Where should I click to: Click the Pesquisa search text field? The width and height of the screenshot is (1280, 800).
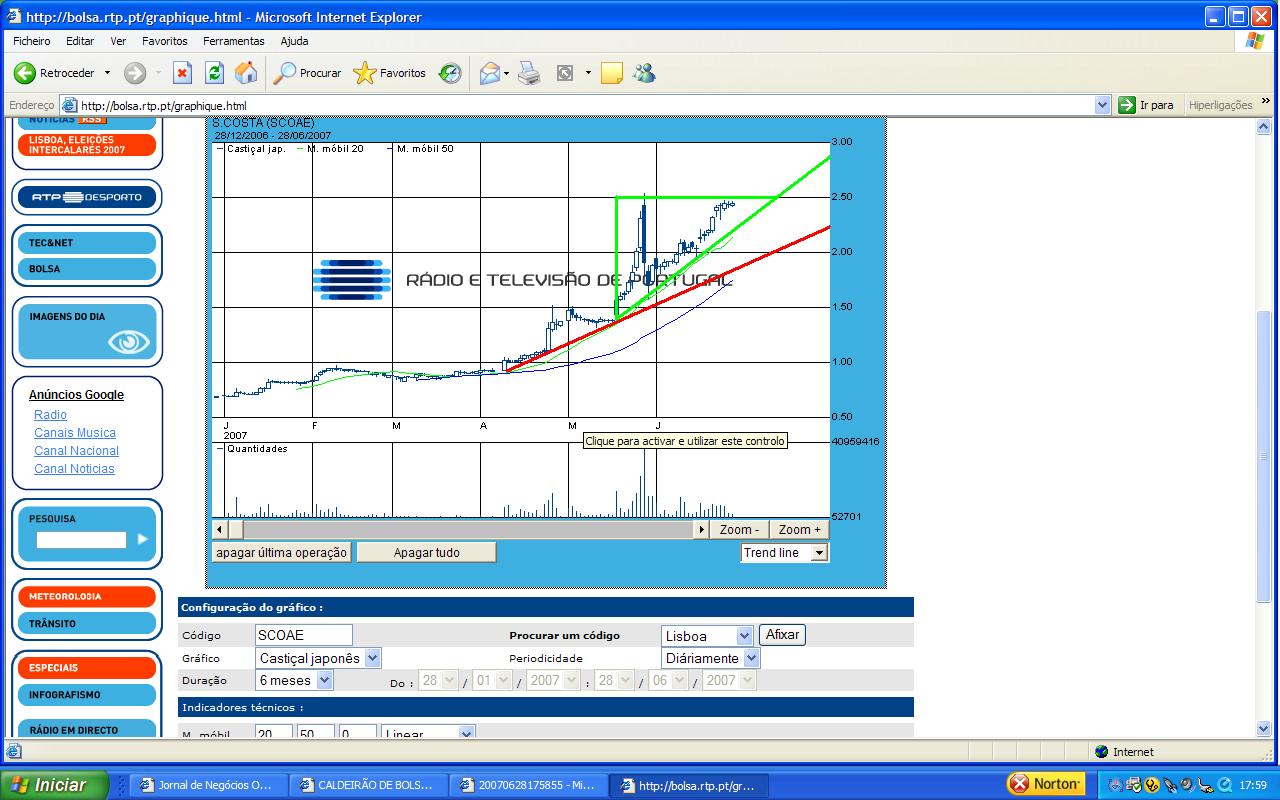coord(82,539)
